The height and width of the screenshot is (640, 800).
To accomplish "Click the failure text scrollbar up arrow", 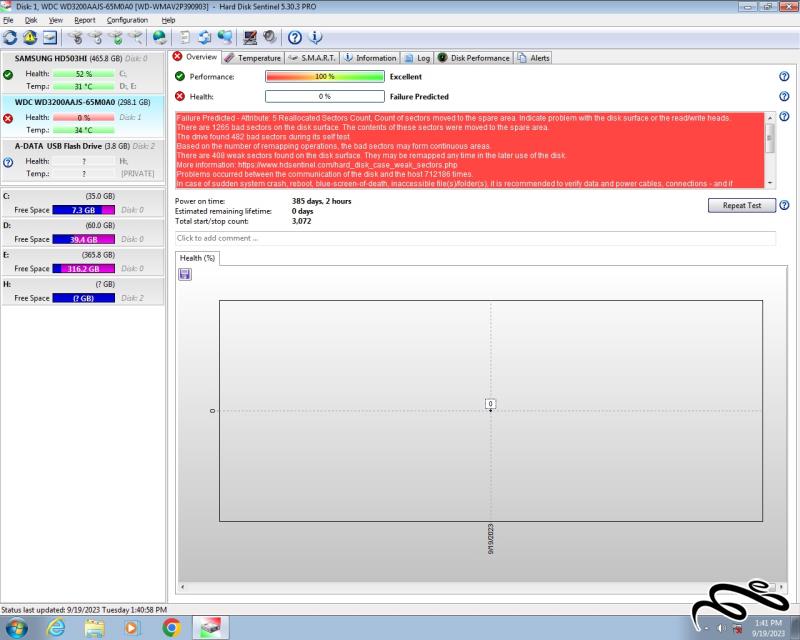I will (x=770, y=118).
